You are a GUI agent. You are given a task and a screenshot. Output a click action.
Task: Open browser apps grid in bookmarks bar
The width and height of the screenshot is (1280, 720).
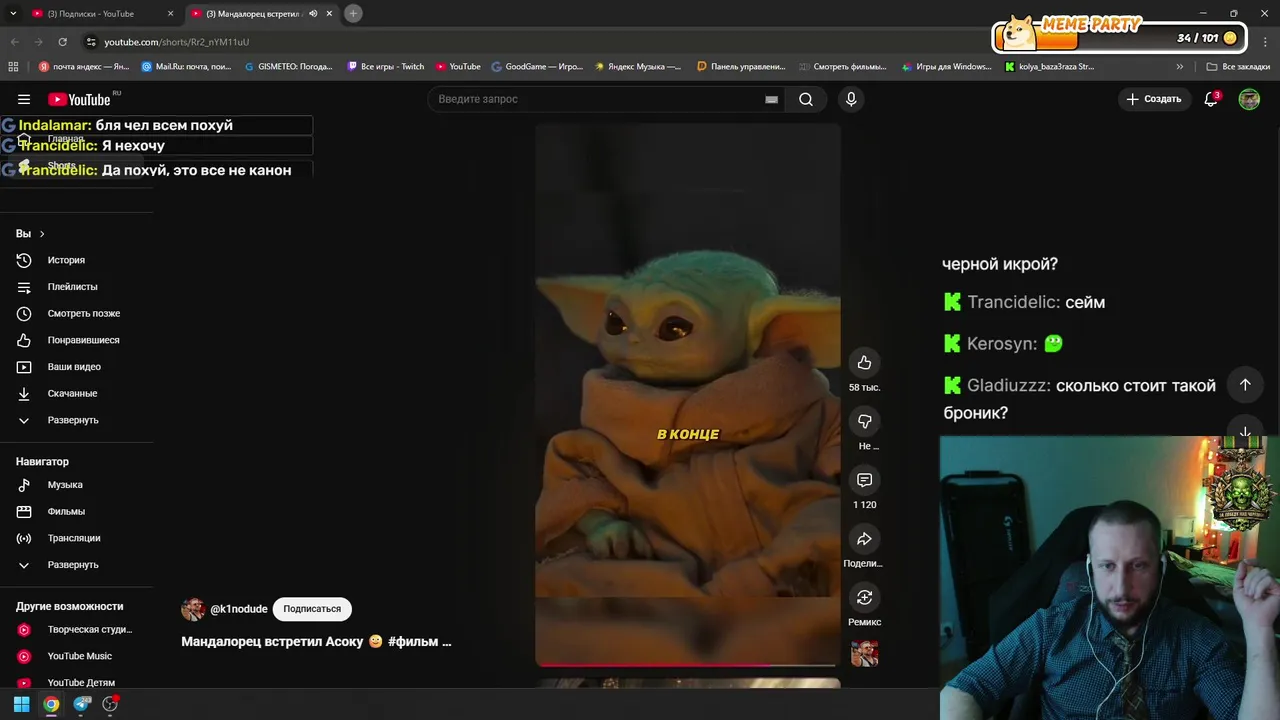point(13,67)
